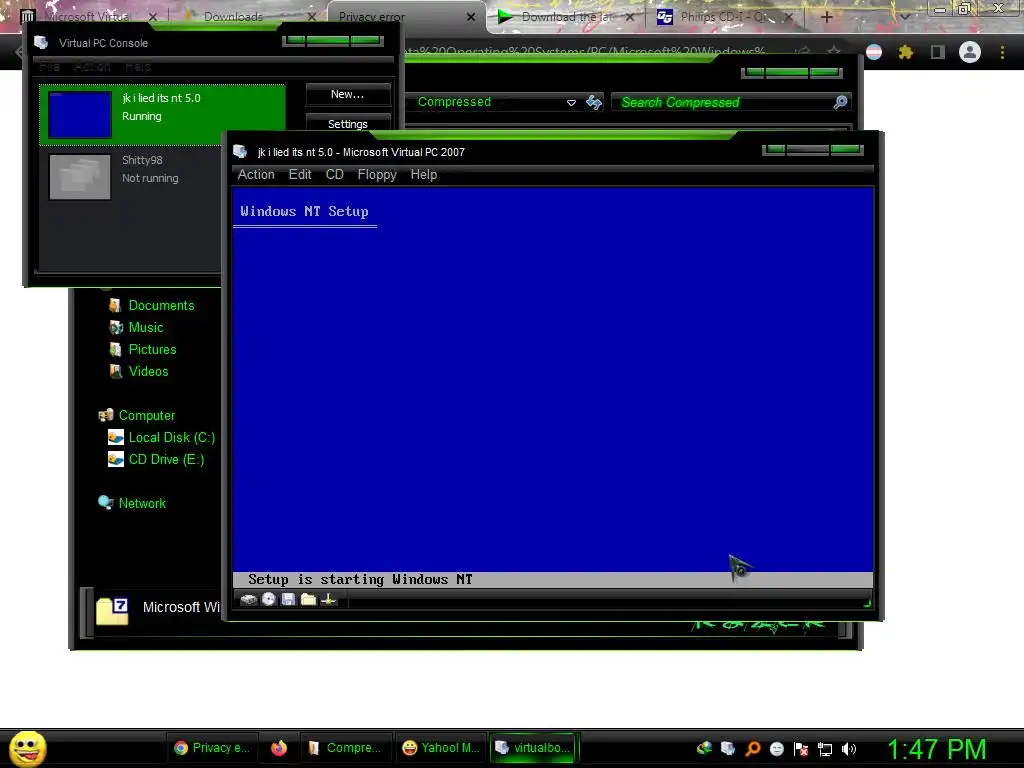Toggle Chrome side panel icon

point(937,52)
